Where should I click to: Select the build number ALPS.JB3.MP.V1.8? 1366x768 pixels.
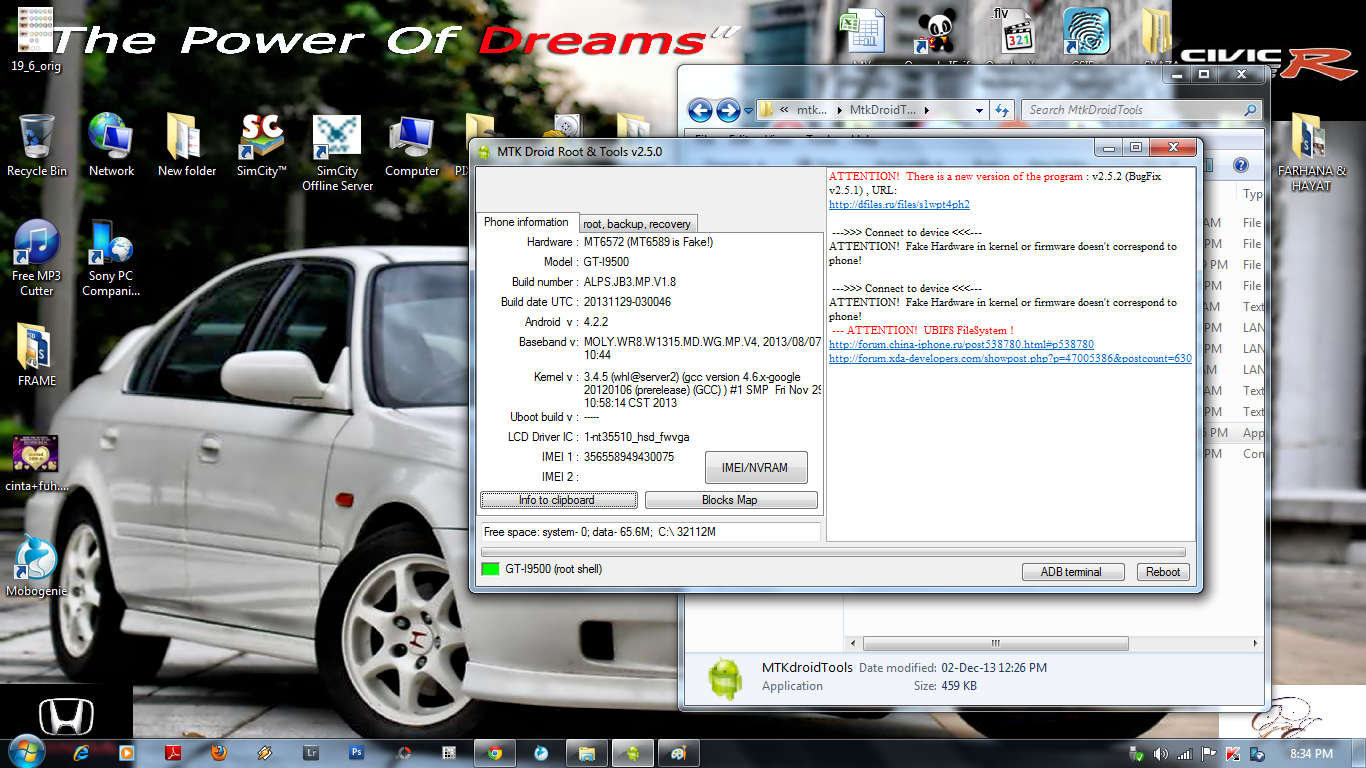[x=630, y=282]
